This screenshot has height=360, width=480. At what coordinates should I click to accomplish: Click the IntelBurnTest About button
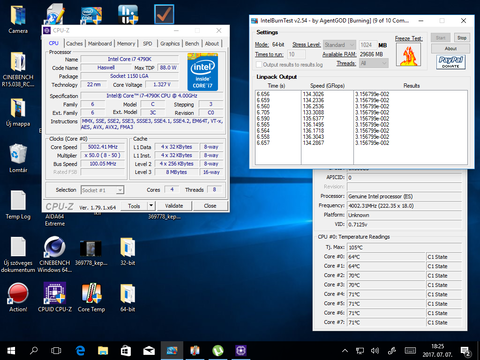[451, 48]
